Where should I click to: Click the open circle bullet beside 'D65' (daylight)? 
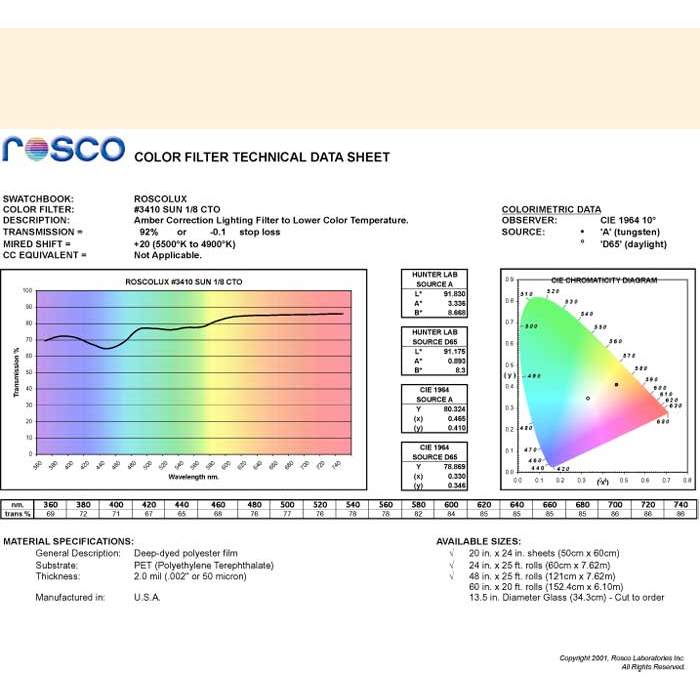click(x=582, y=242)
